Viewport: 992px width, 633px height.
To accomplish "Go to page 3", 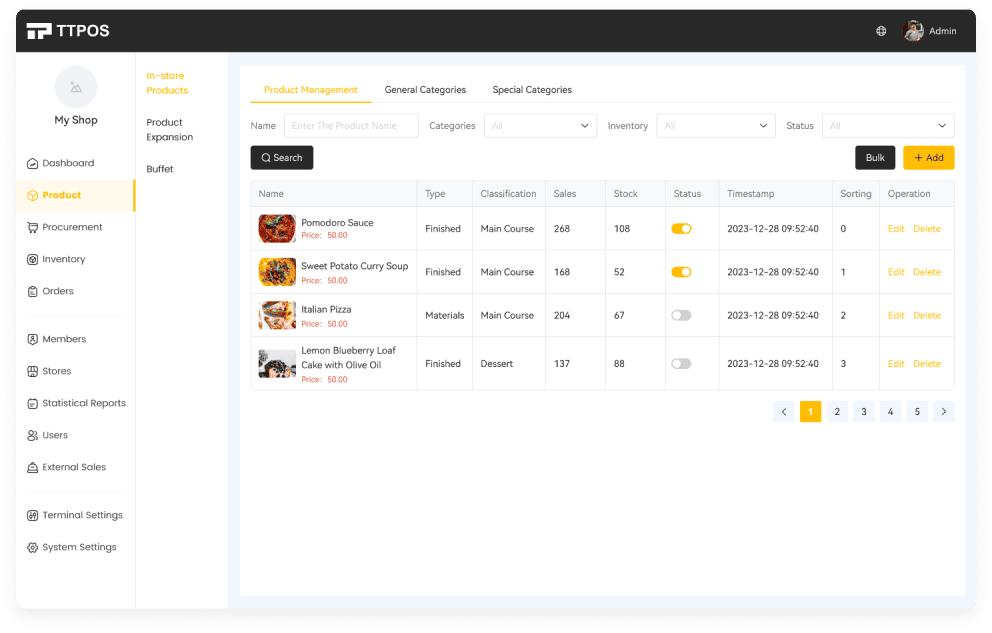I will tap(864, 412).
